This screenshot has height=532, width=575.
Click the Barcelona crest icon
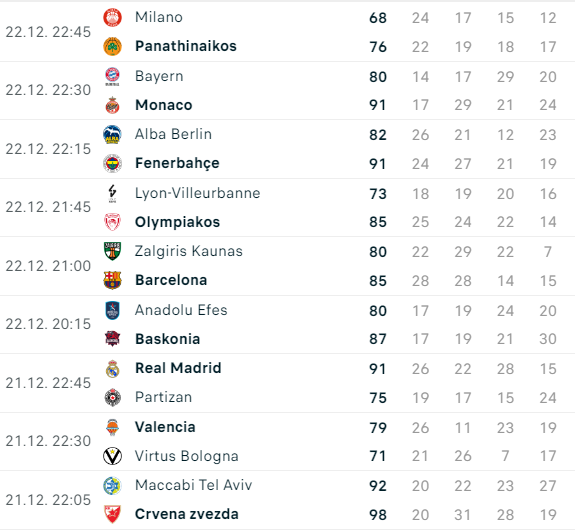pos(112,280)
